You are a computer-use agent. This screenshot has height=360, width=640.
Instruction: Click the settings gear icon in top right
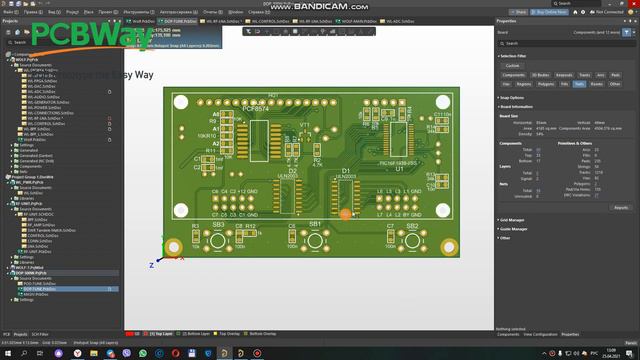tap(583, 12)
